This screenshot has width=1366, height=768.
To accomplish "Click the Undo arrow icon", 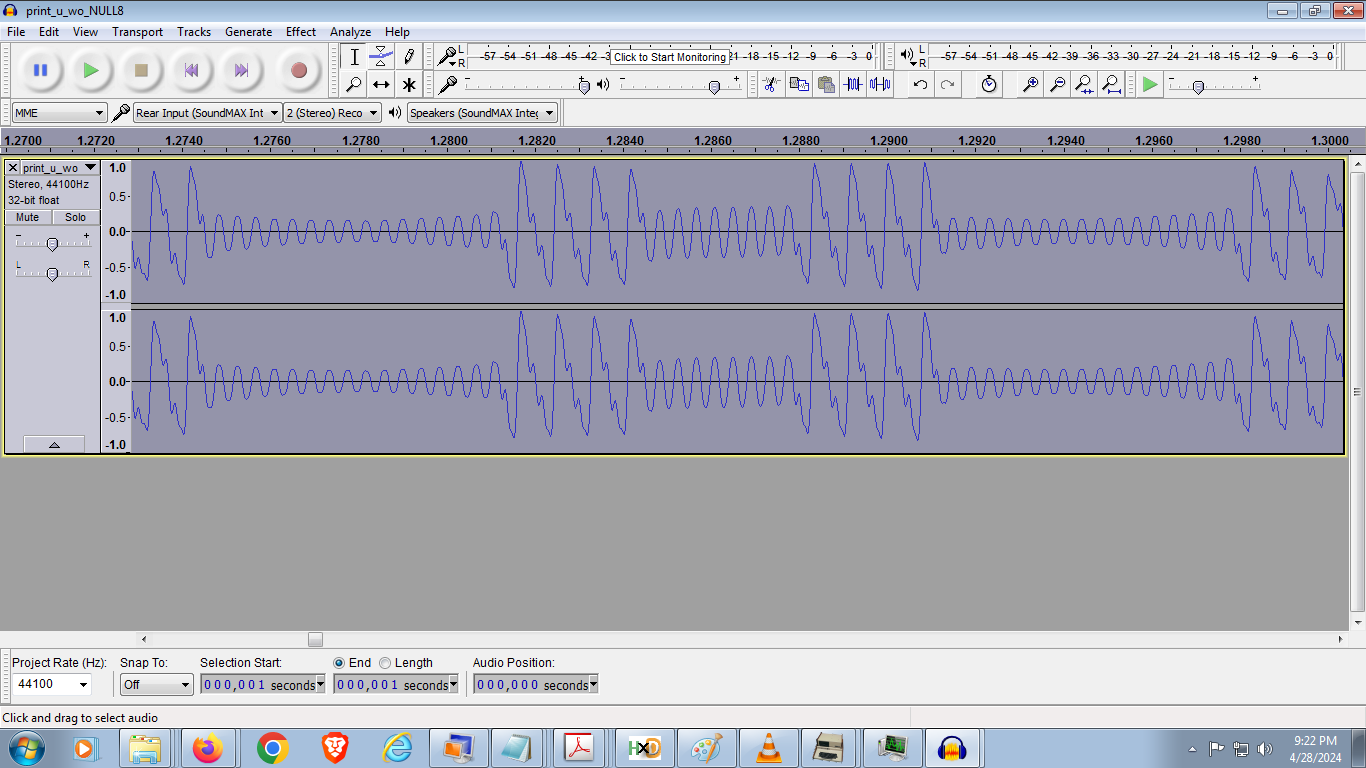I will [920, 84].
